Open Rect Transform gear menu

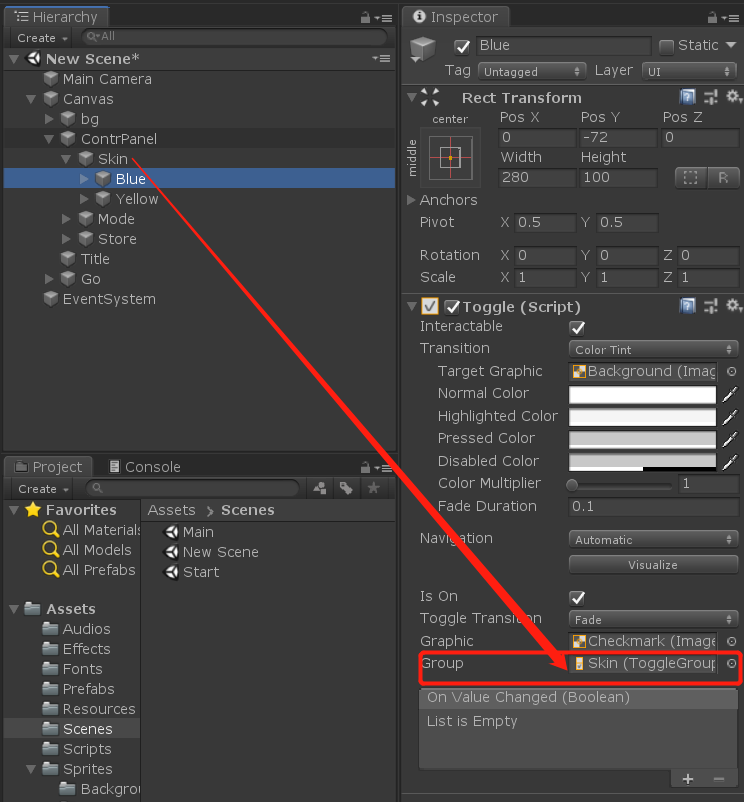pyautogui.click(x=734, y=96)
